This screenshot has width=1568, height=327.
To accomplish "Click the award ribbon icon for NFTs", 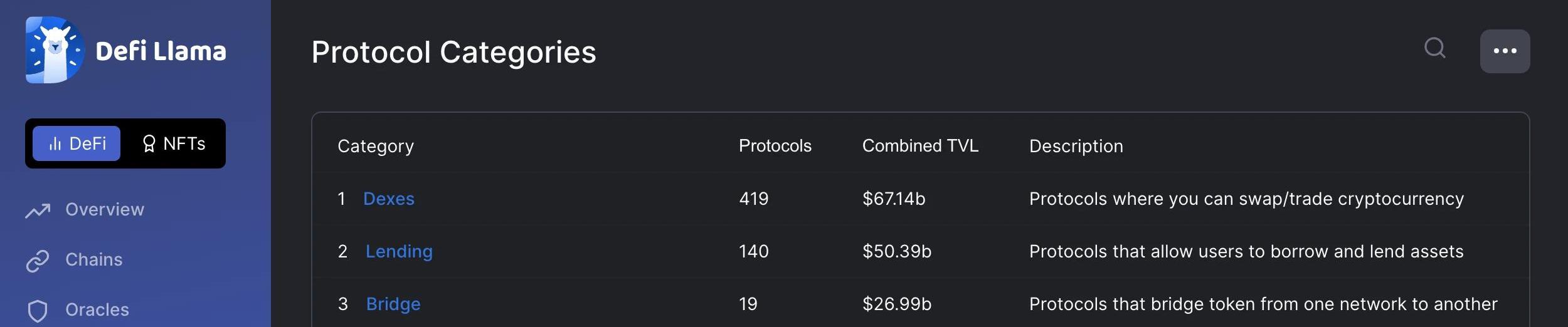I will pyautogui.click(x=149, y=144).
